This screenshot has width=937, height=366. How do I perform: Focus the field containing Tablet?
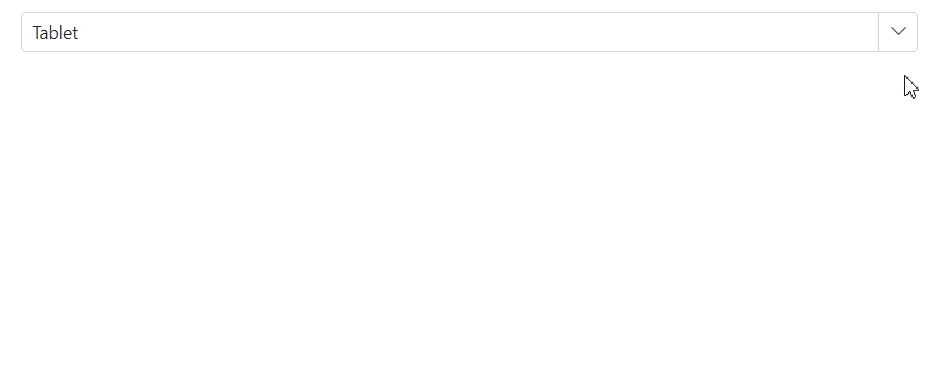point(450,32)
